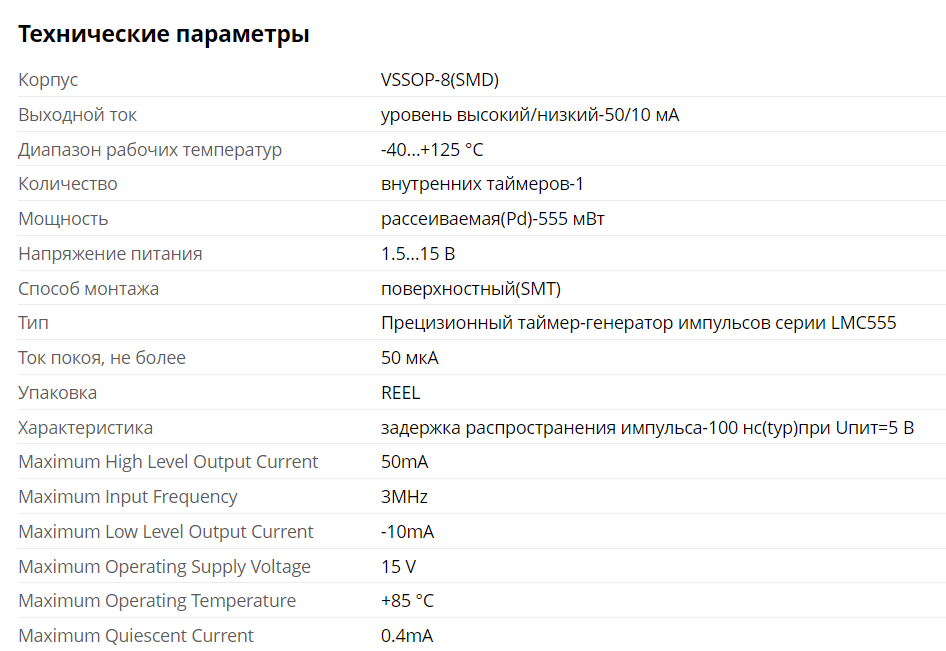This screenshot has width=946, height=651.
Task: Click the LMC555 series type description
Action: [x=638, y=323]
